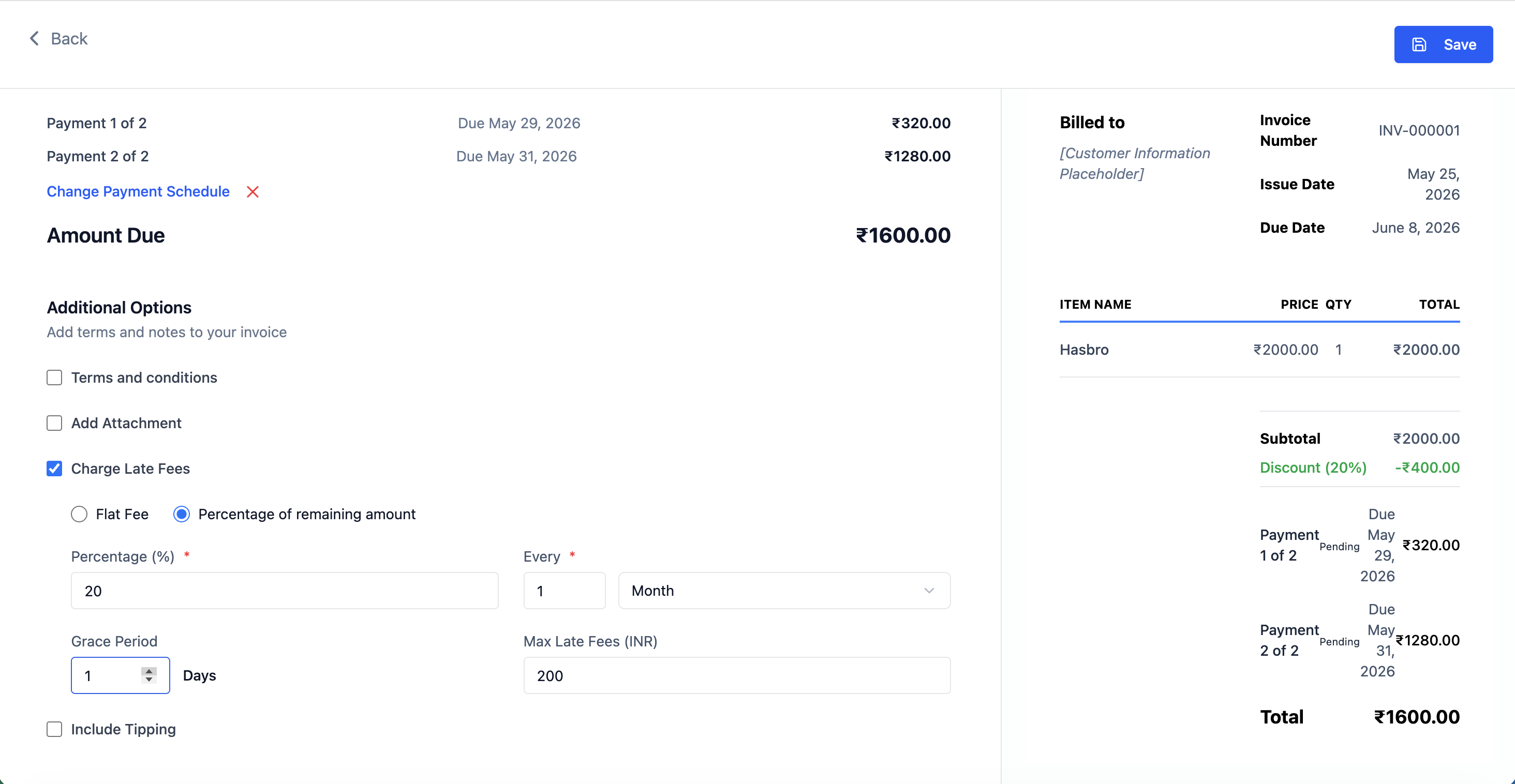This screenshot has width=1515, height=784.
Task: Click the Due May 29, 2026 date
Action: pyautogui.click(x=519, y=124)
